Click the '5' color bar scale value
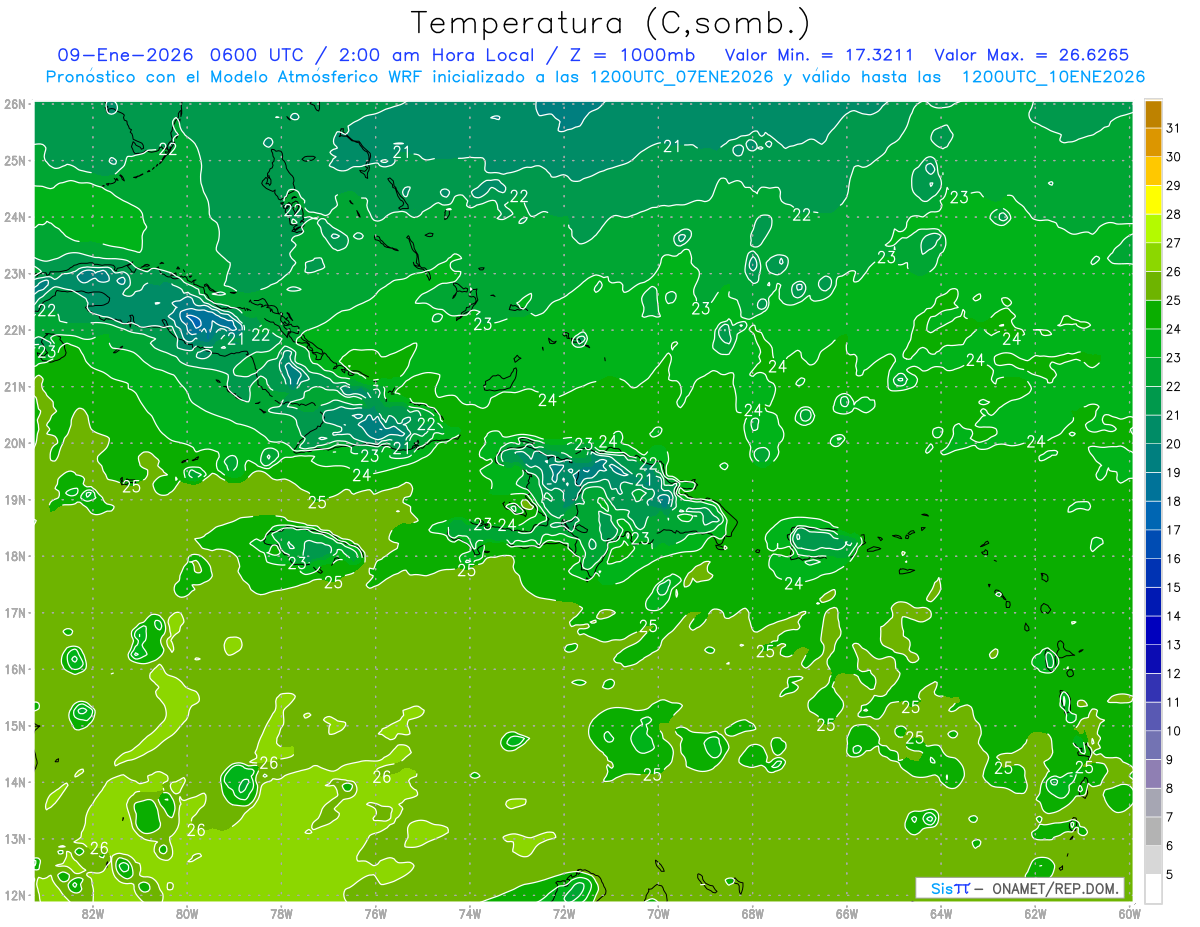 (1170, 874)
